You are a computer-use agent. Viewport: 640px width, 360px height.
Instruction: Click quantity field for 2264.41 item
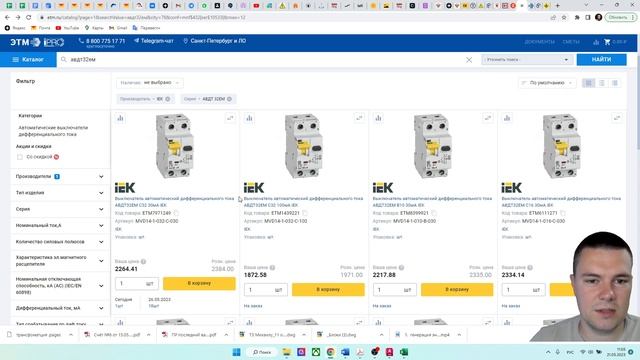(137, 283)
